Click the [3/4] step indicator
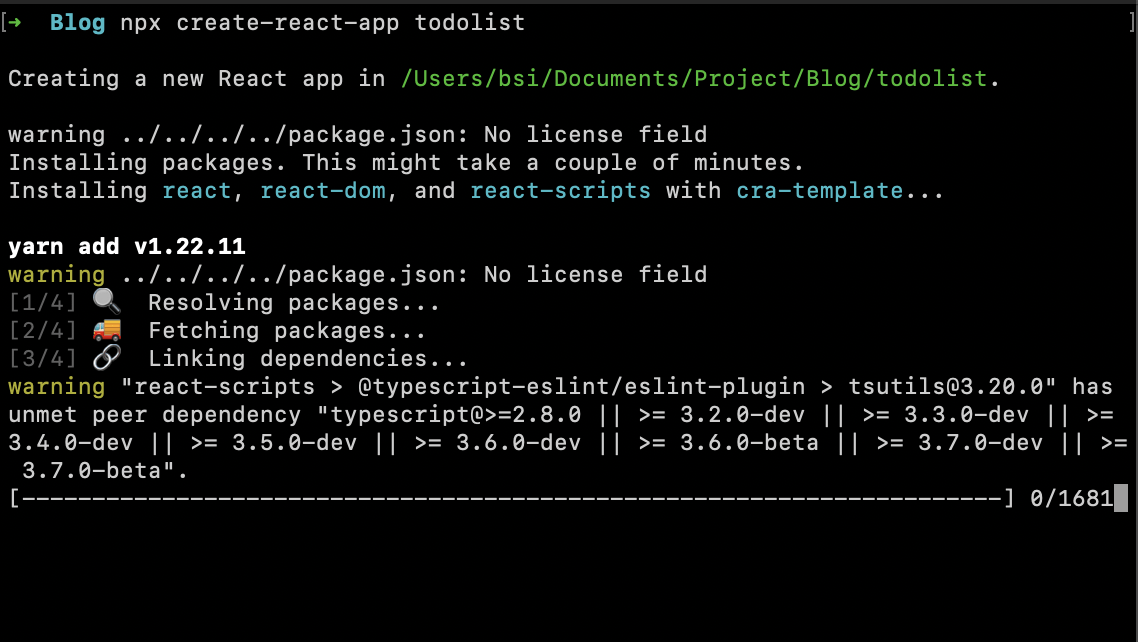1138x642 pixels. pos(43,358)
